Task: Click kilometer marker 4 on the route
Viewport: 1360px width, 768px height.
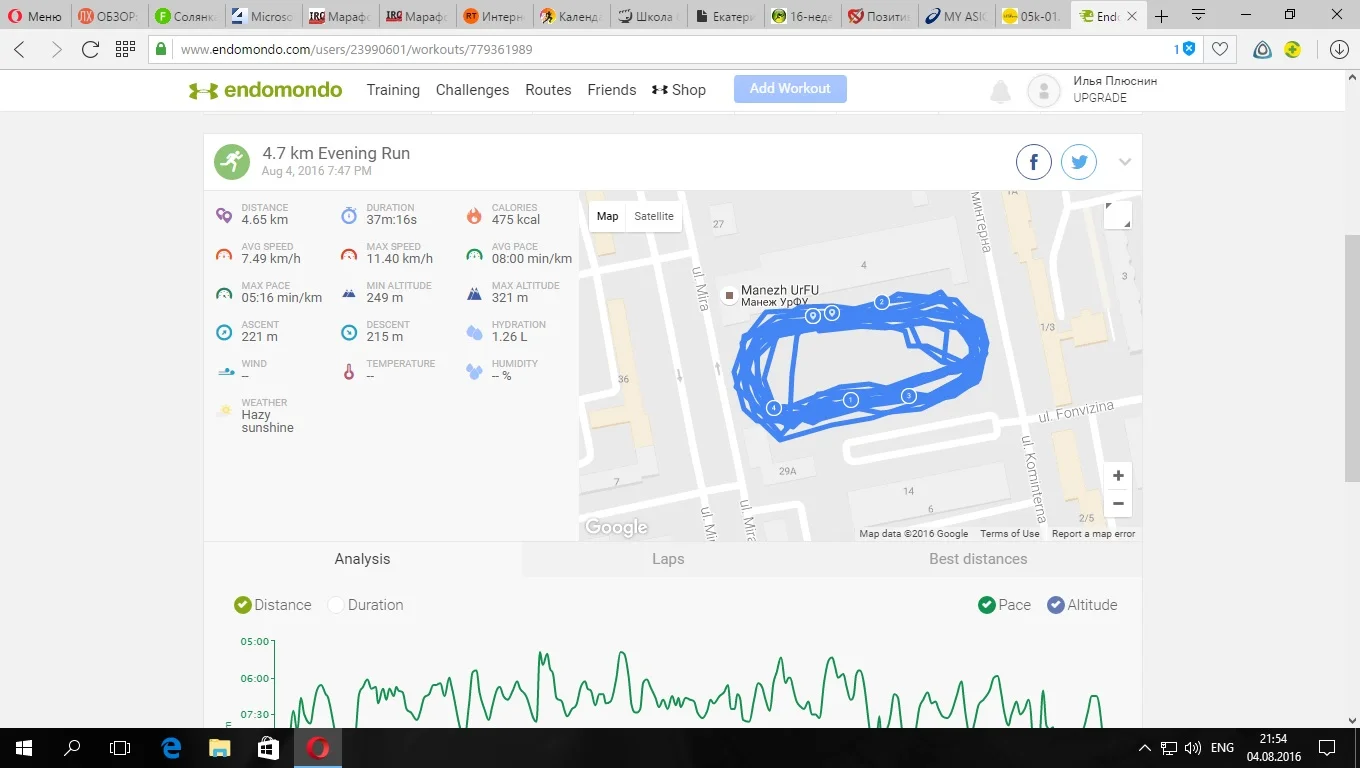Action: click(x=774, y=408)
